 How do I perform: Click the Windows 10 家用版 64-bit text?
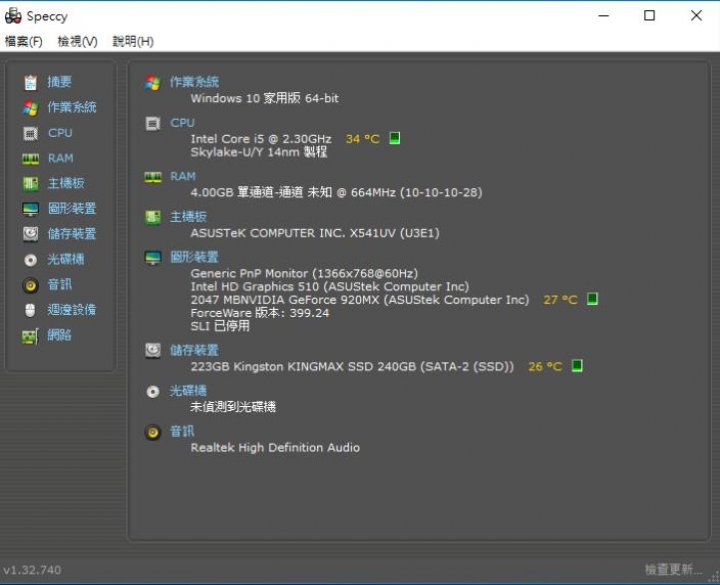pyautogui.click(x=264, y=98)
